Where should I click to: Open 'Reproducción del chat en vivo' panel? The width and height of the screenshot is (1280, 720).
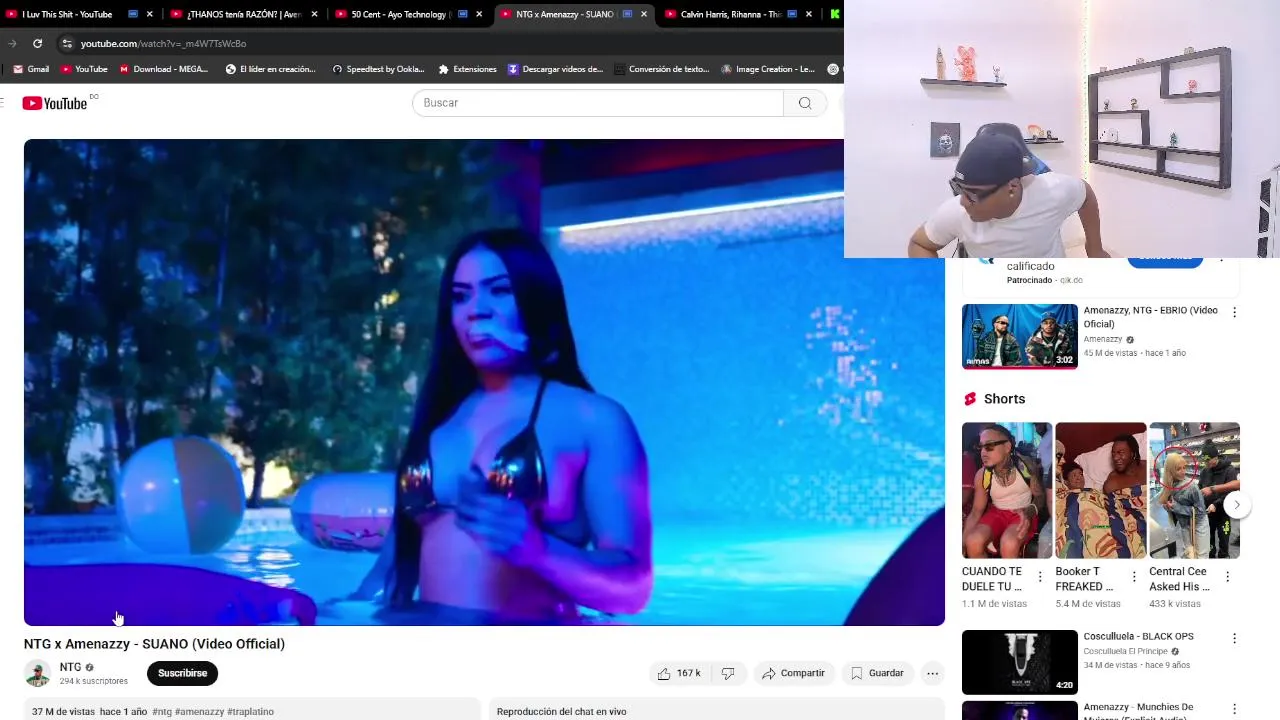tap(561, 712)
